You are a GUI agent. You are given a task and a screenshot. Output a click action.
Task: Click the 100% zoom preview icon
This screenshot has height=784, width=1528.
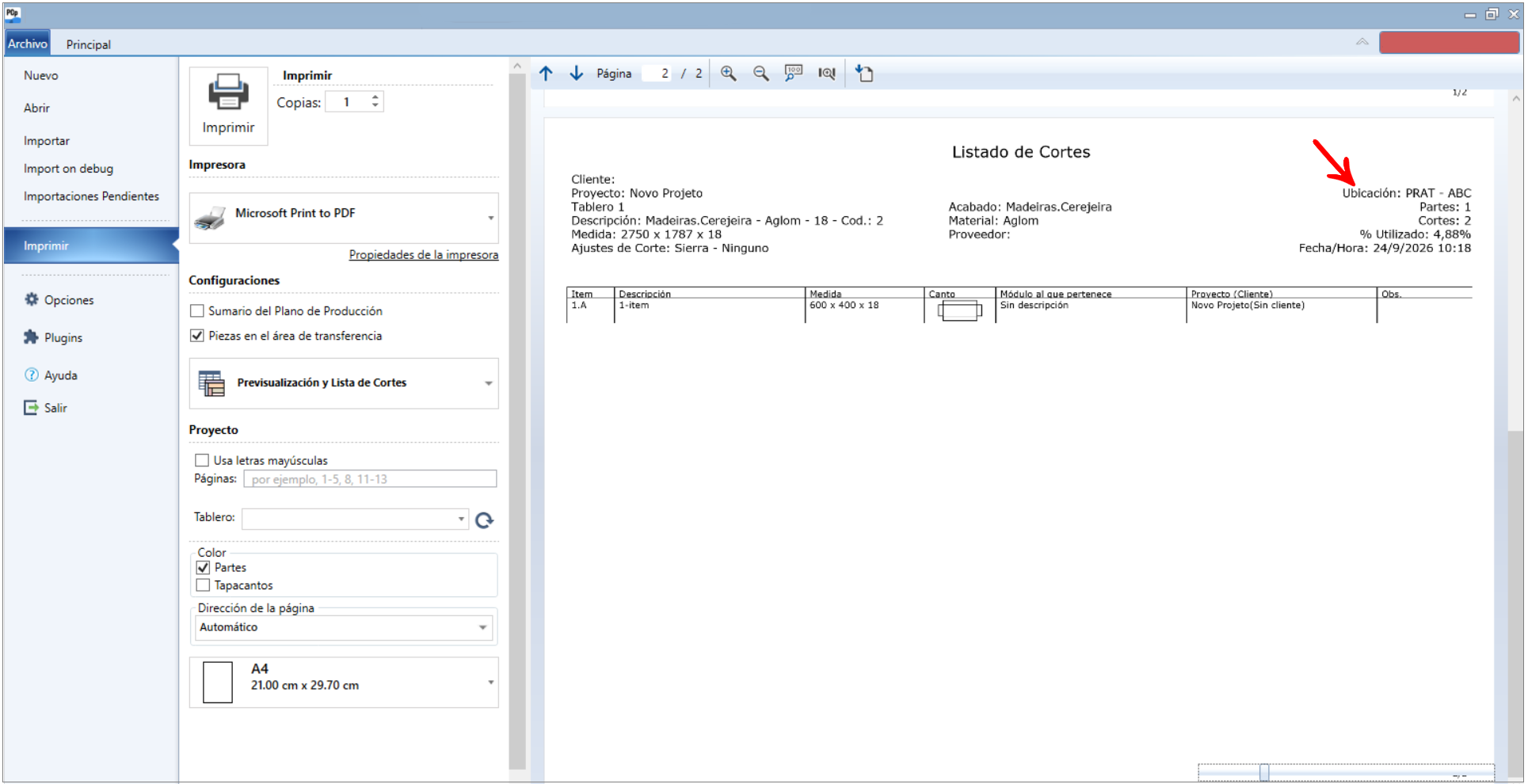pyautogui.click(x=793, y=74)
